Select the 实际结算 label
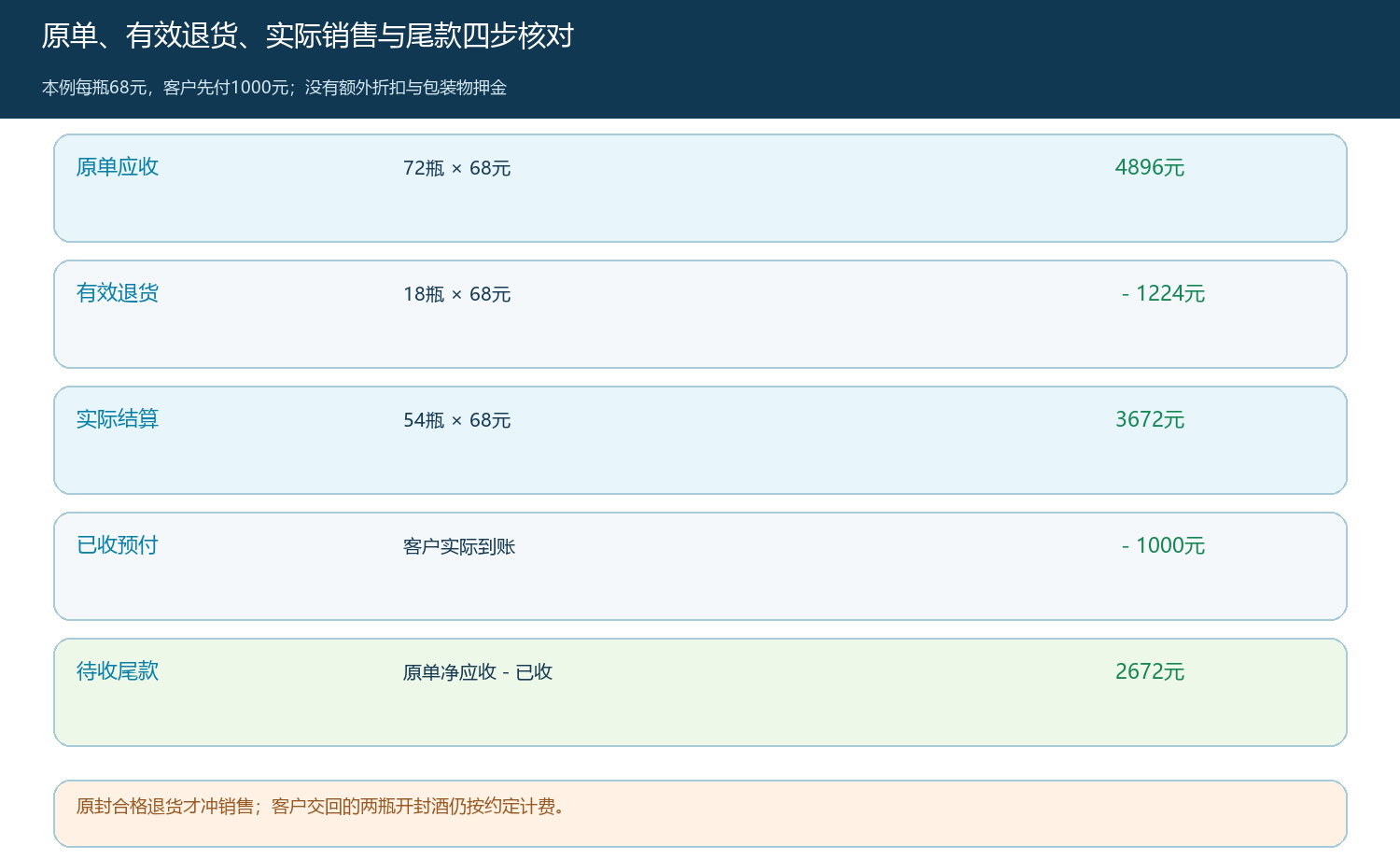Screen dimensions: 1400x859 pos(118,419)
